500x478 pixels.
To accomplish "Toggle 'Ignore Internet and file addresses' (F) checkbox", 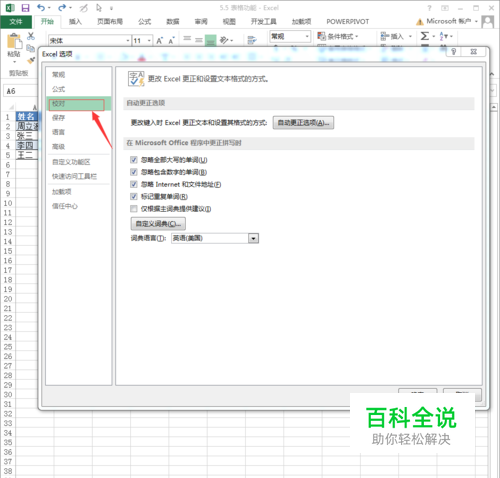I will pyautogui.click(x=134, y=184).
